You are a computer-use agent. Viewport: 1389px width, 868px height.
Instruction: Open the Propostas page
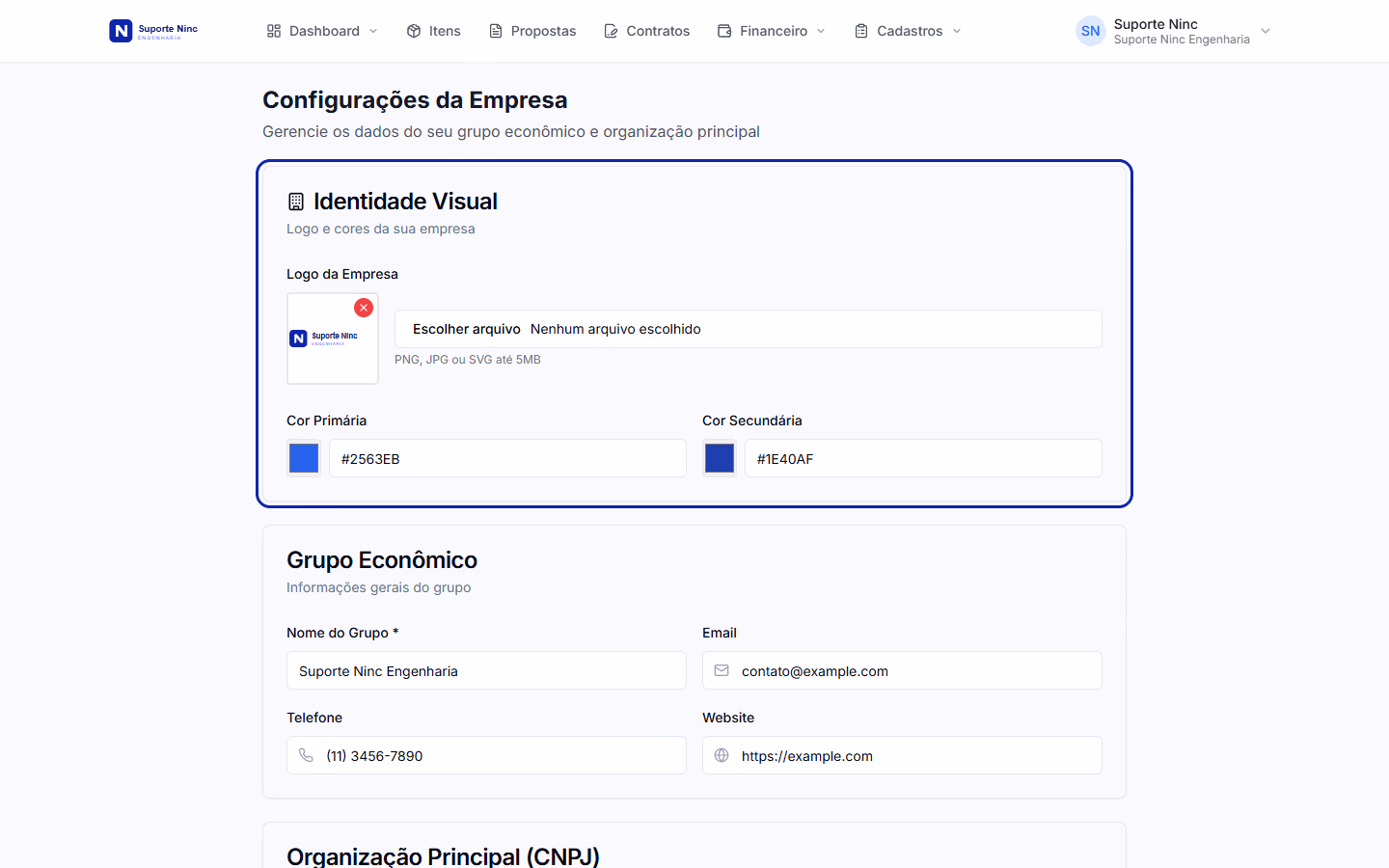[x=532, y=31]
